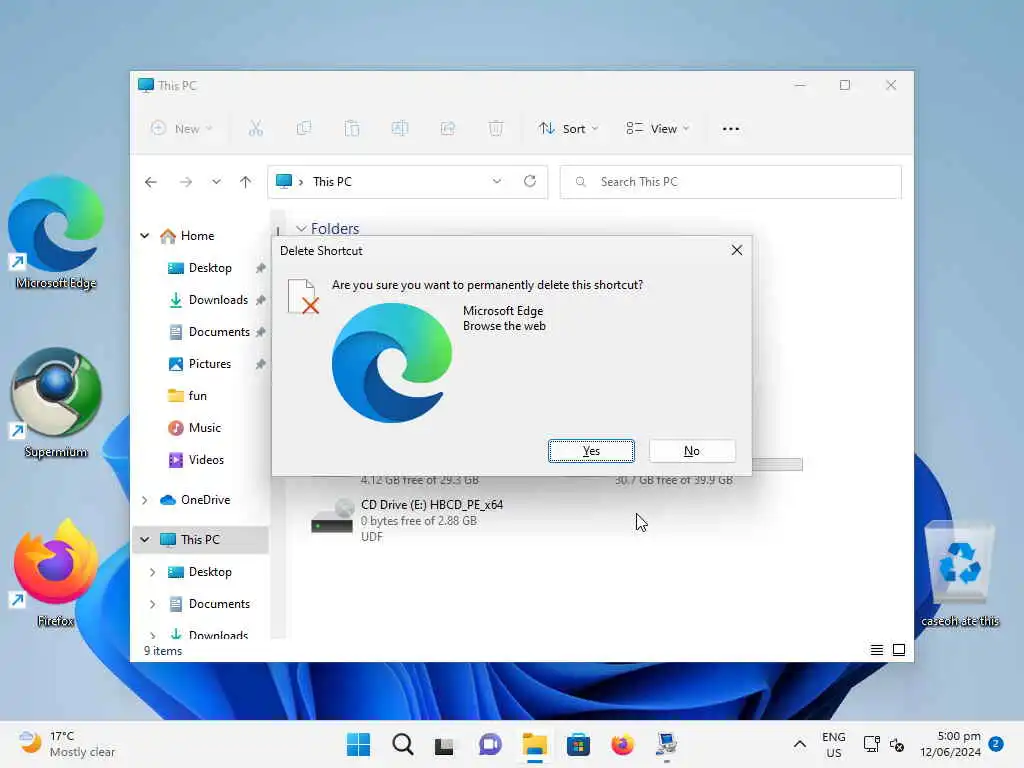Screen dimensions: 1024x768
Task: Click the This PC address bar path
Action: [332, 182]
